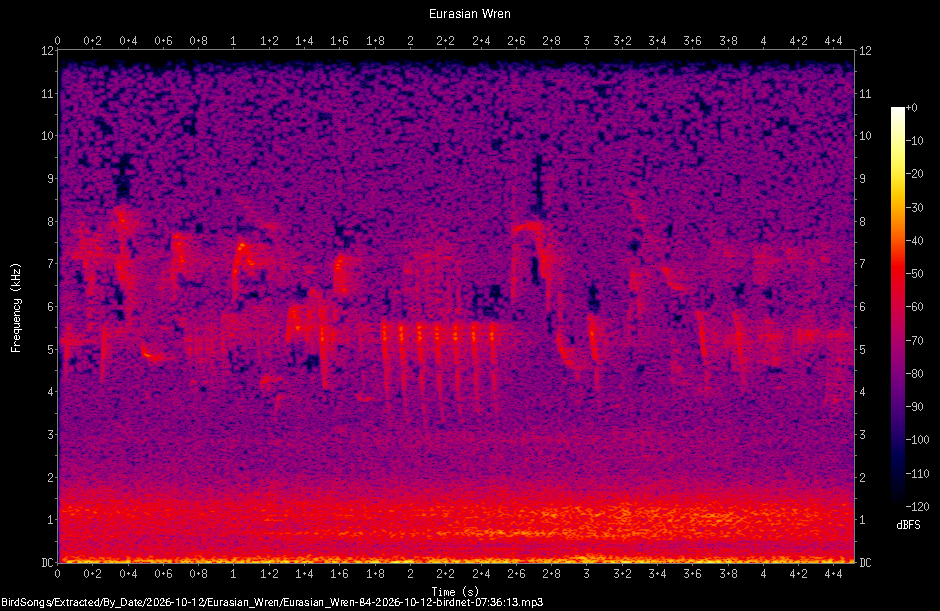
Task: Click the "-40" colour scale value
Action: click(914, 240)
